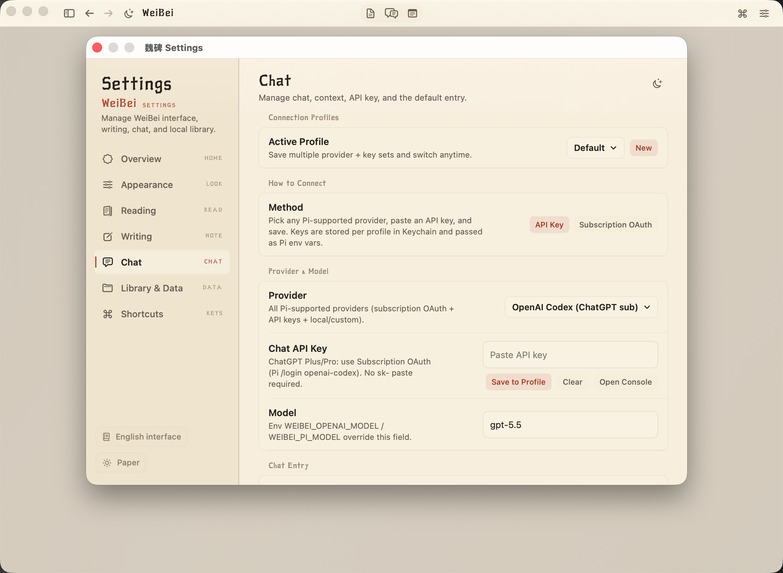Switch the English interface language toggle
783x573 pixels.
point(142,437)
